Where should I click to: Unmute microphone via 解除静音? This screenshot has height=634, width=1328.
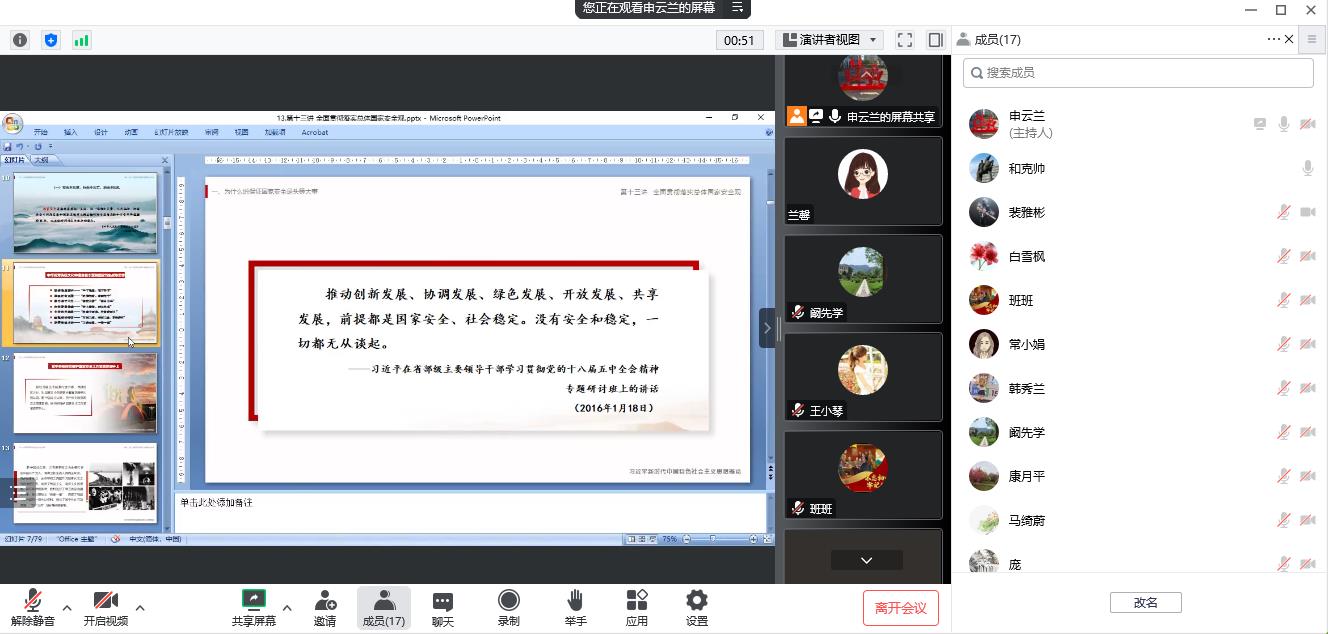click(x=33, y=607)
